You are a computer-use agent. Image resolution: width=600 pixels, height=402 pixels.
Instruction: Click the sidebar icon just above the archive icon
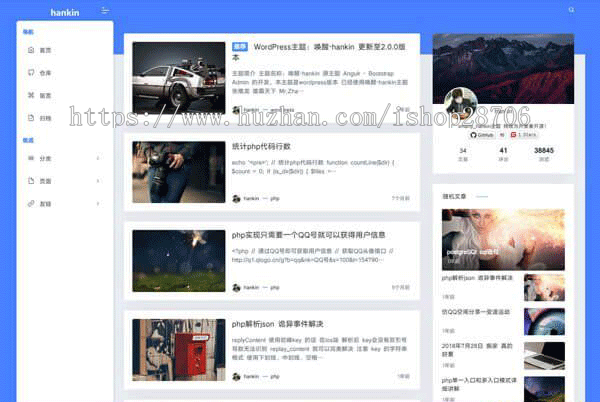(31, 95)
